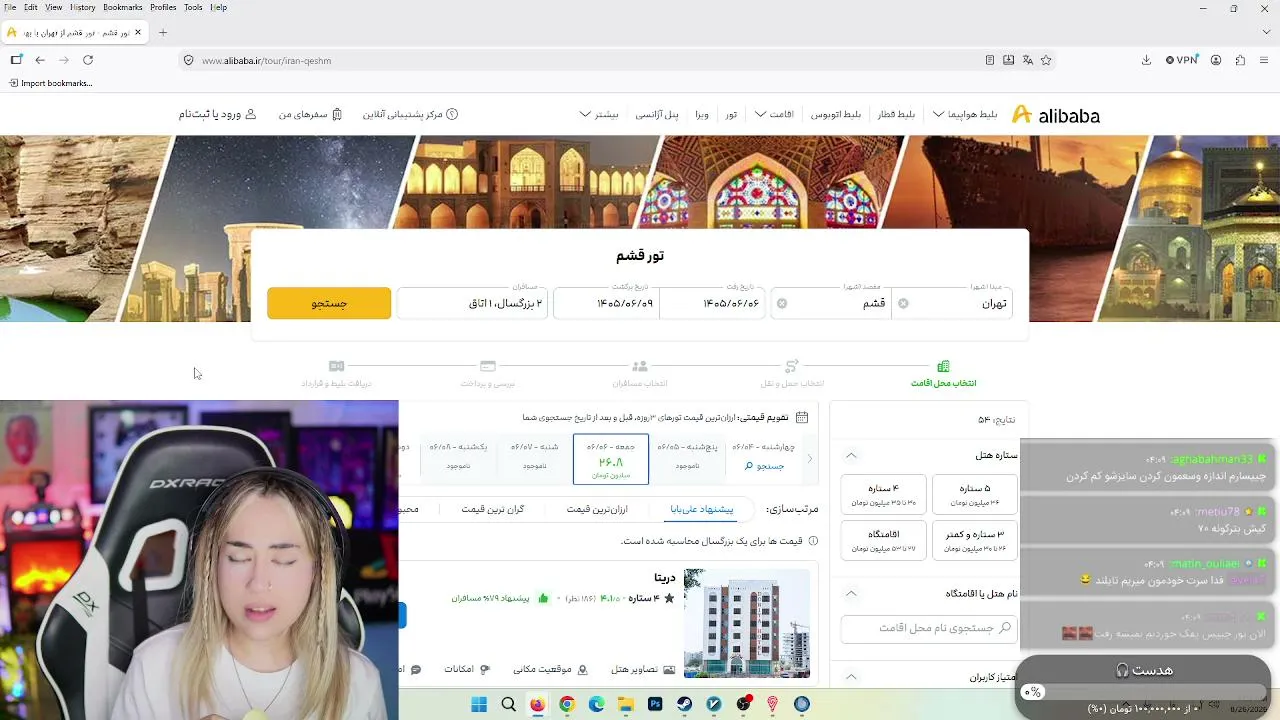Click the save to Pocket icon
The width and height of the screenshot is (1280, 720).
click(x=1009, y=60)
